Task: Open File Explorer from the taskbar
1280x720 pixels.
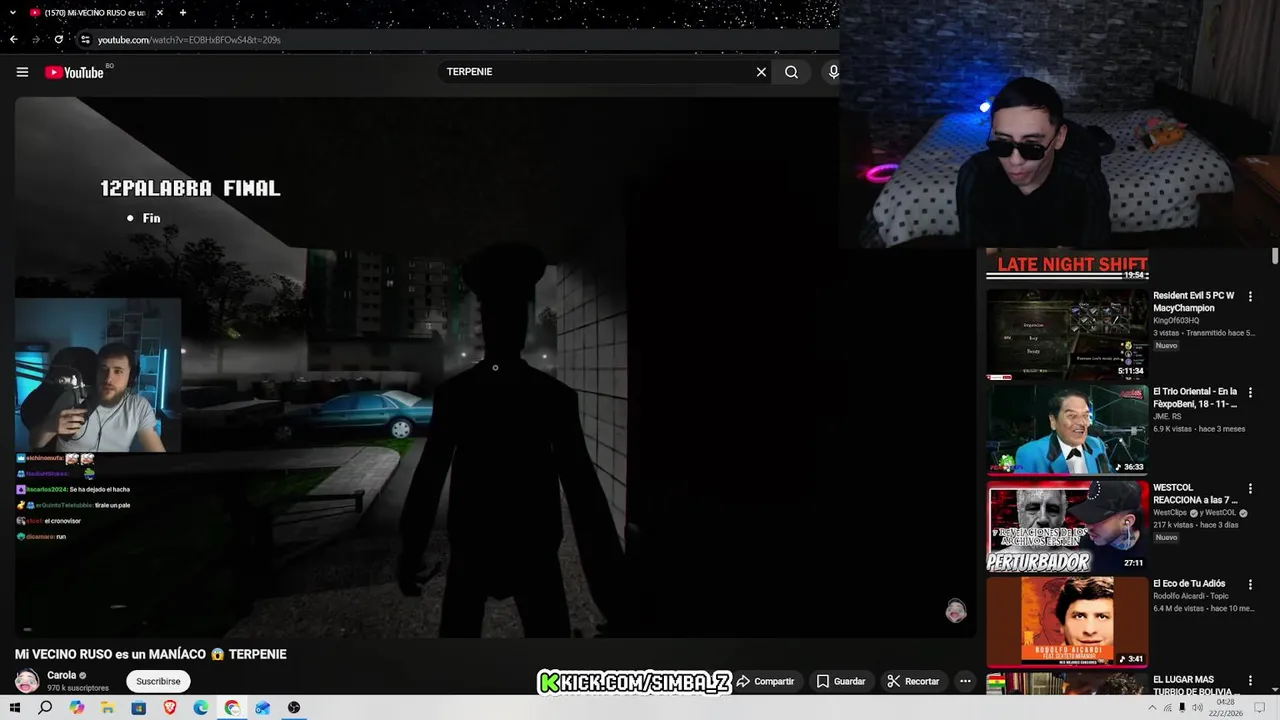Action: 107,708
